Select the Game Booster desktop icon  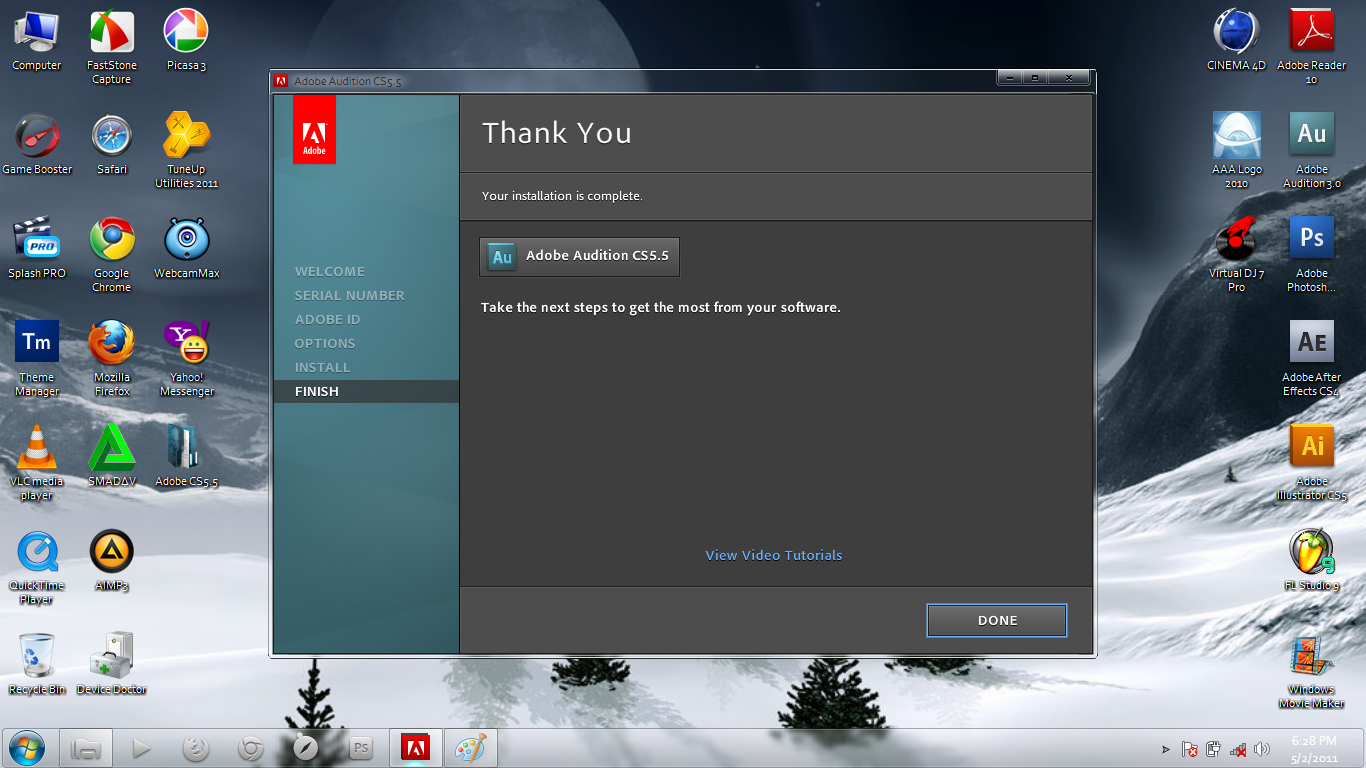click(x=37, y=145)
